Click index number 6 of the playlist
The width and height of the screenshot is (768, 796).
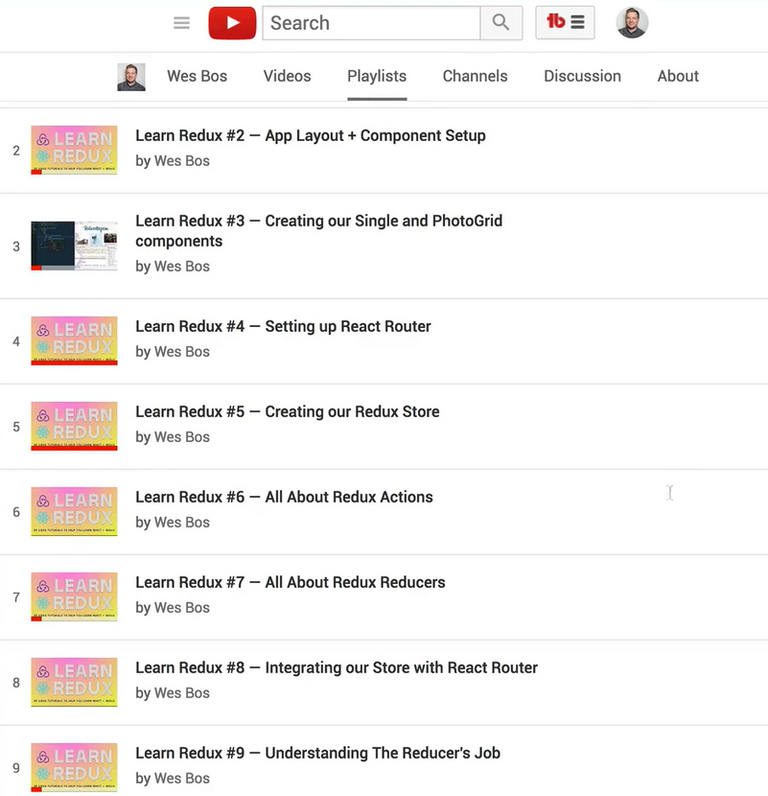pos(16,512)
